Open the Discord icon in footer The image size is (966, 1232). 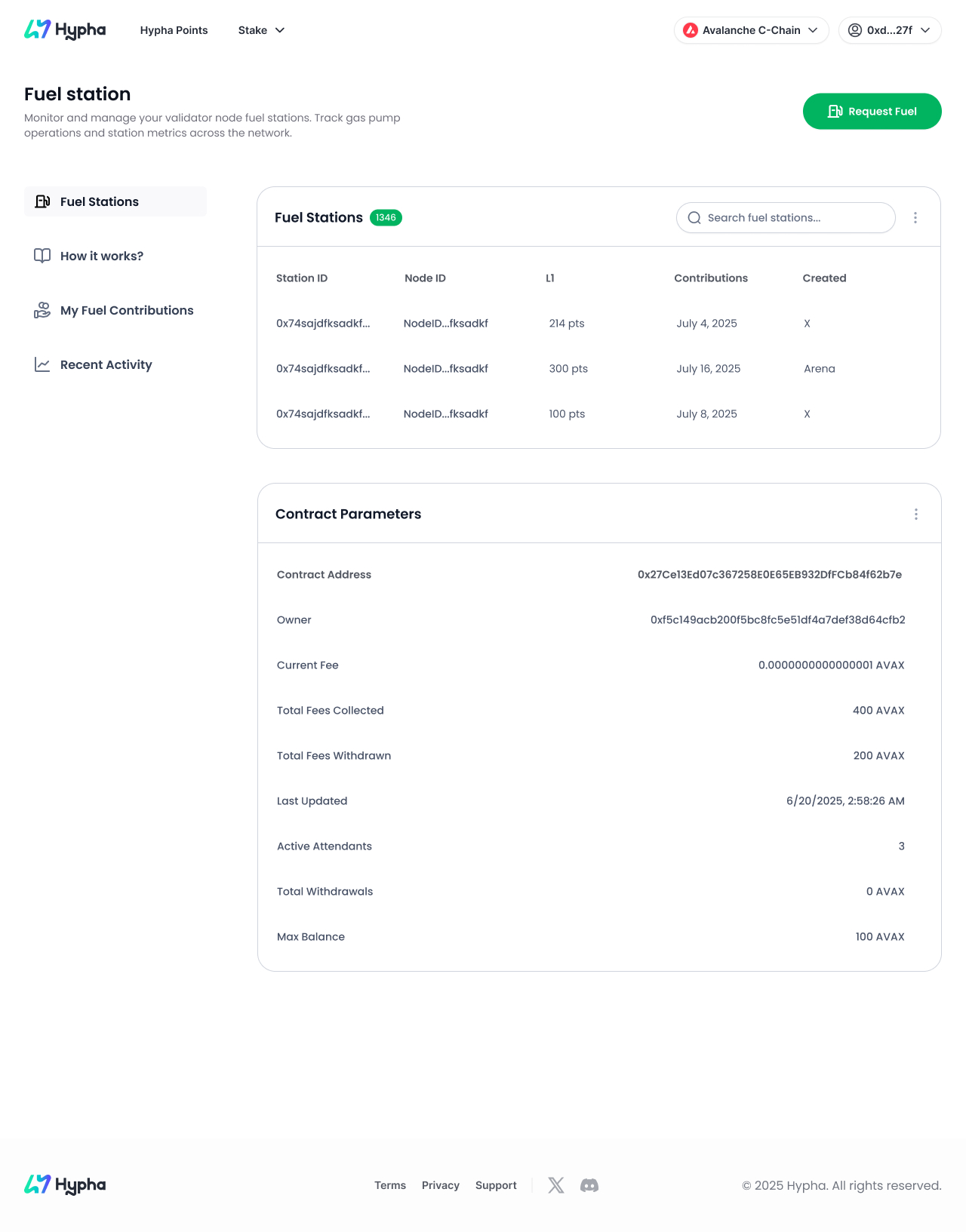[x=589, y=1185]
